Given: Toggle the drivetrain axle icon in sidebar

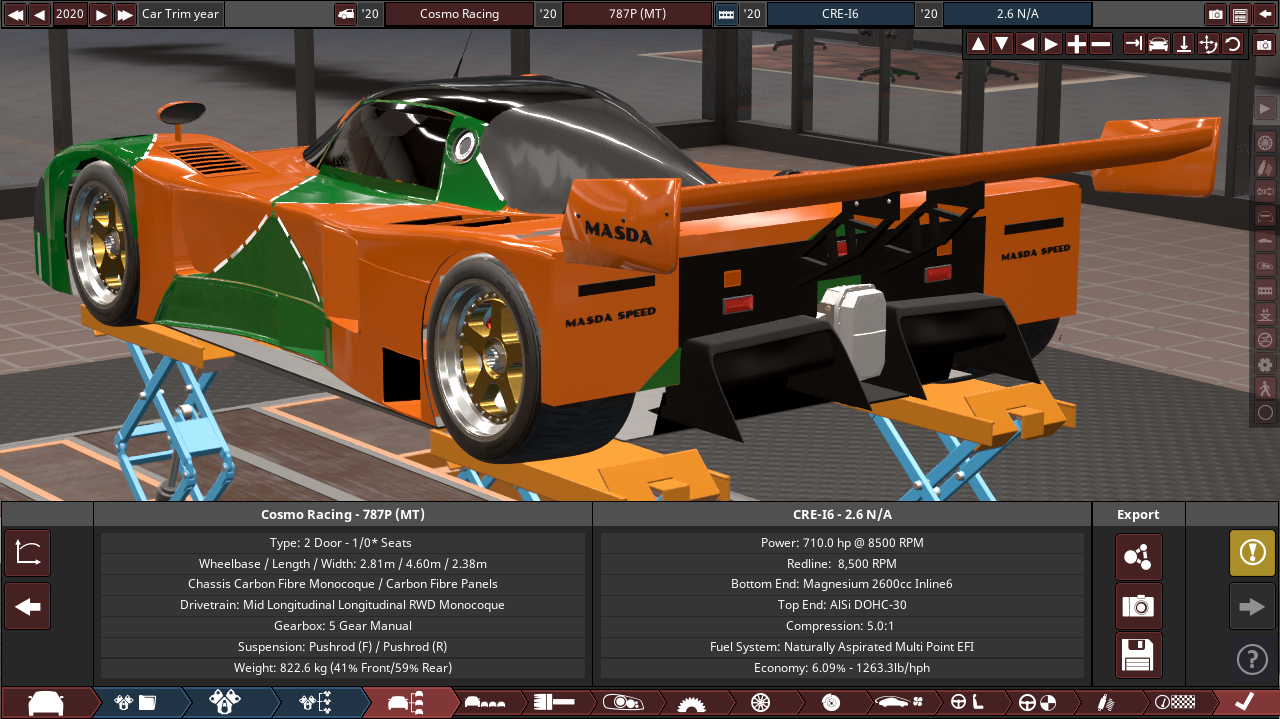Looking at the screenshot, I should pyautogui.click(x=1265, y=191).
